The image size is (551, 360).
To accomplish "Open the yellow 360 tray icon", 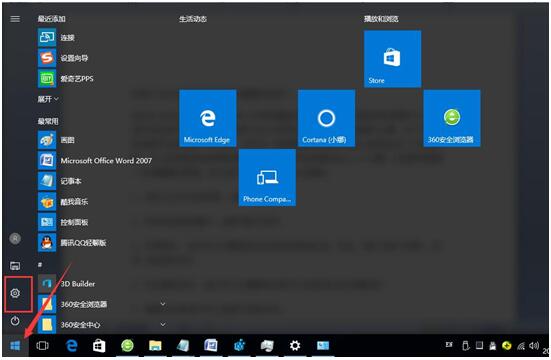I will pos(507,346).
